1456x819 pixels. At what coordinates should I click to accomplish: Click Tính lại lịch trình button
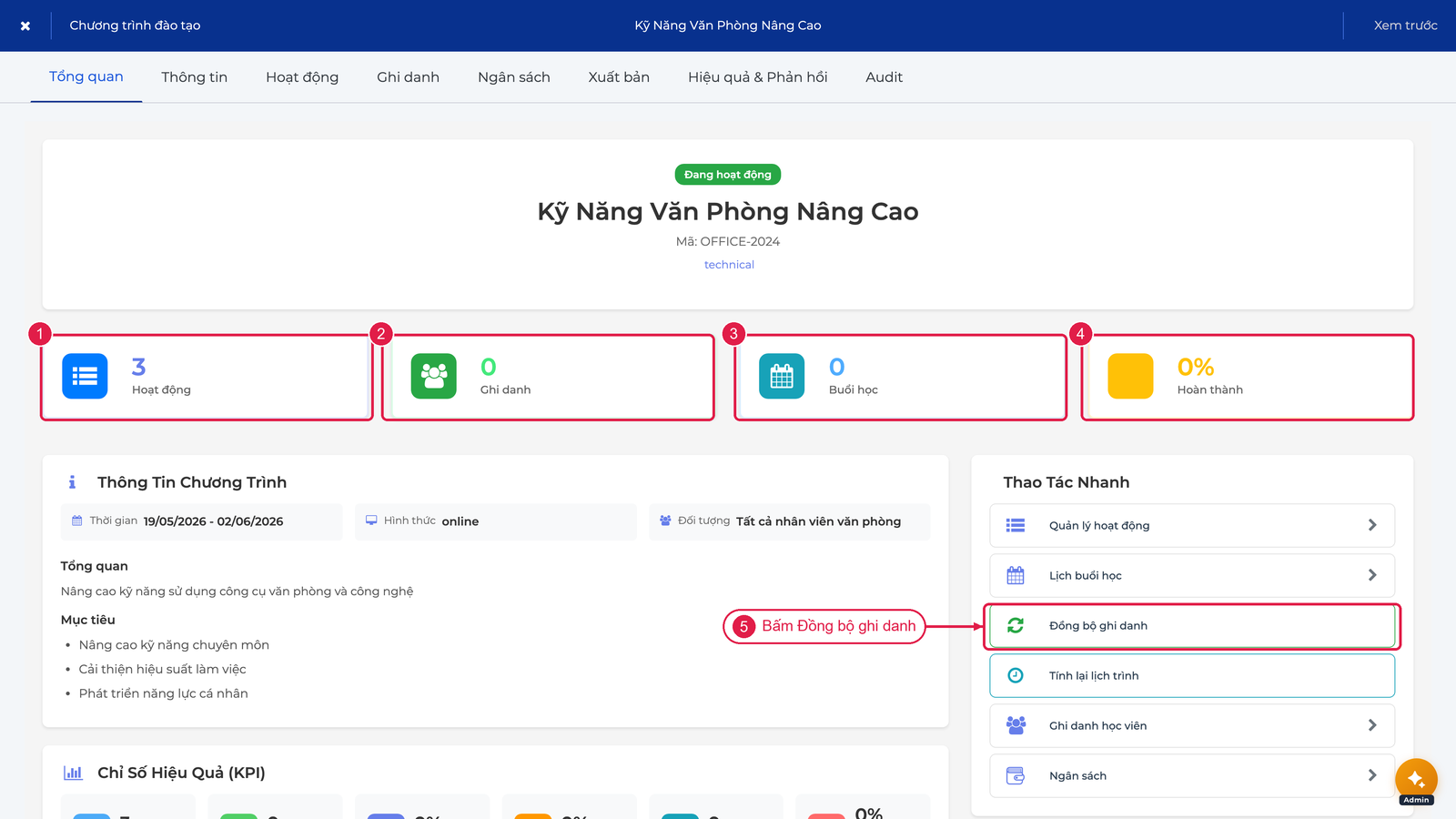pos(1192,675)
